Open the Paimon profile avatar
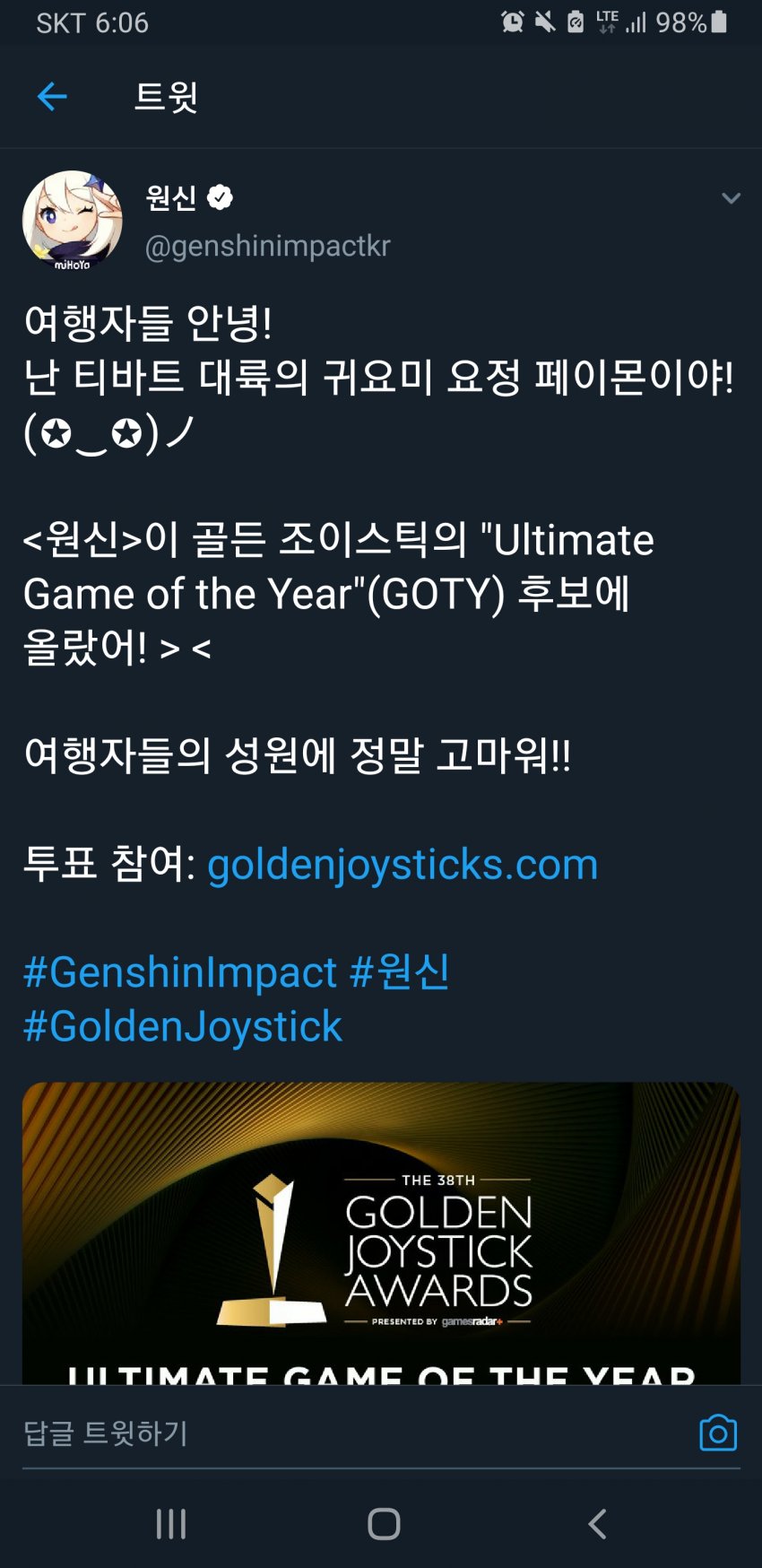762x1568 pixels. (73, 221)
